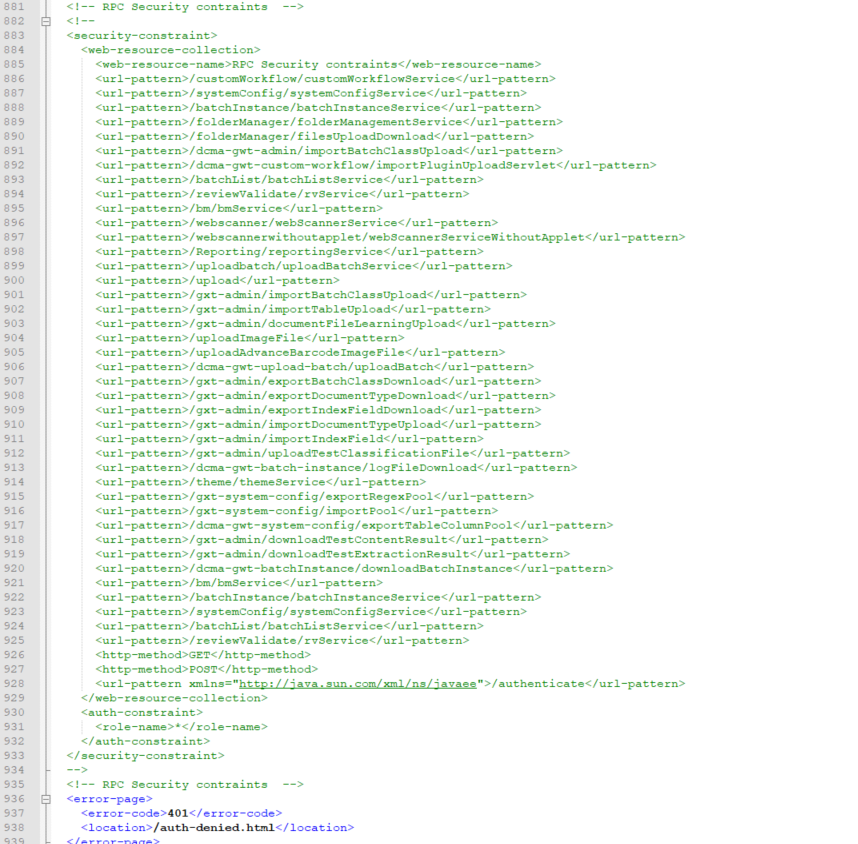Open the java.sun.com javaee namespace link
The width and height of the screenshot is (858, 844).
[357, 684]
